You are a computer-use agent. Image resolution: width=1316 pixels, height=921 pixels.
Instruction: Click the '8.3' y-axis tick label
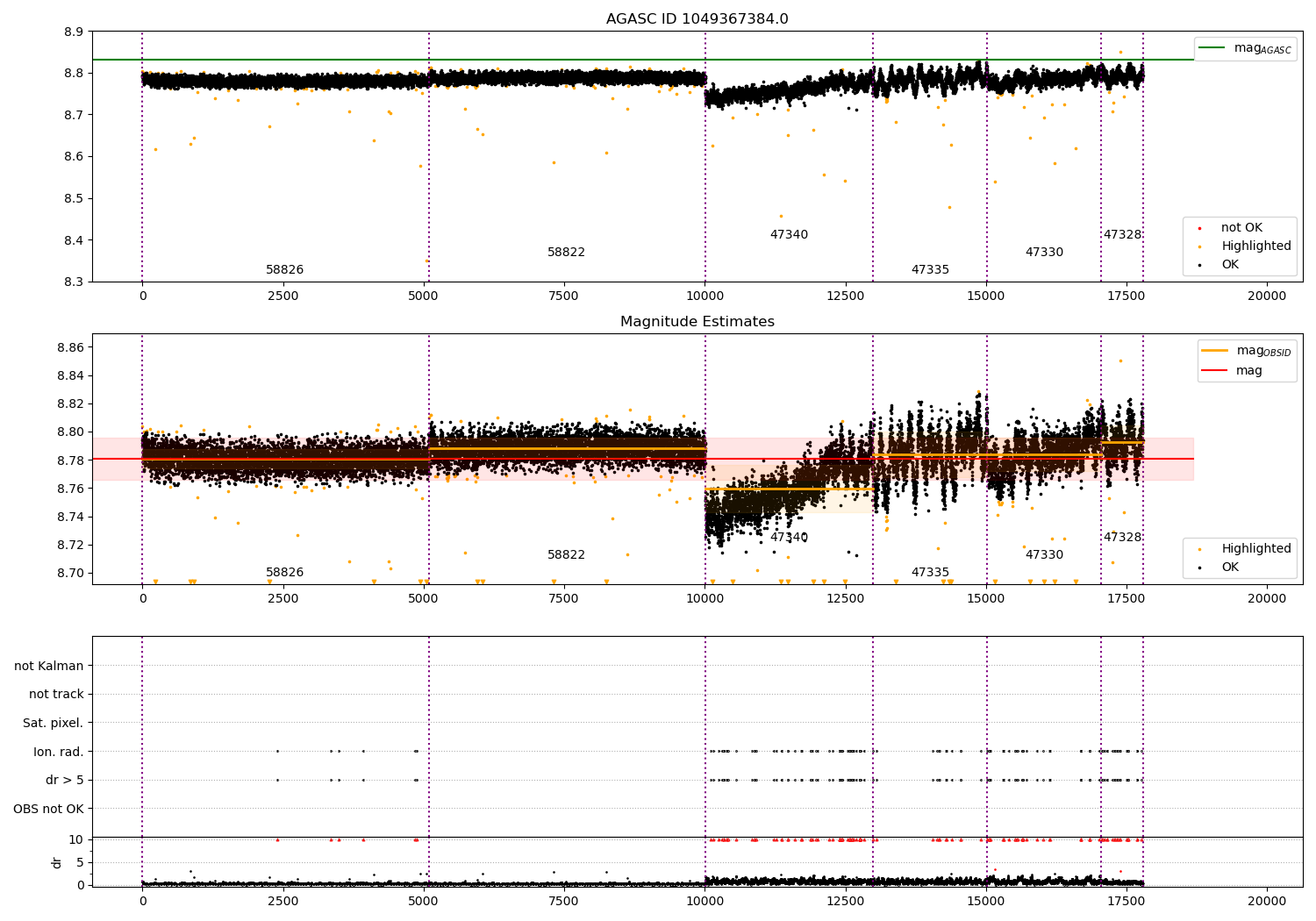pyautogui.click(x=75, y=282)
